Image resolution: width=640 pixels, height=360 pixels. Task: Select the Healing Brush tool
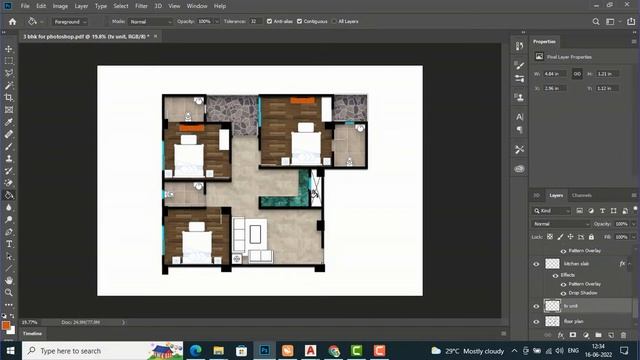click(9, 134)
